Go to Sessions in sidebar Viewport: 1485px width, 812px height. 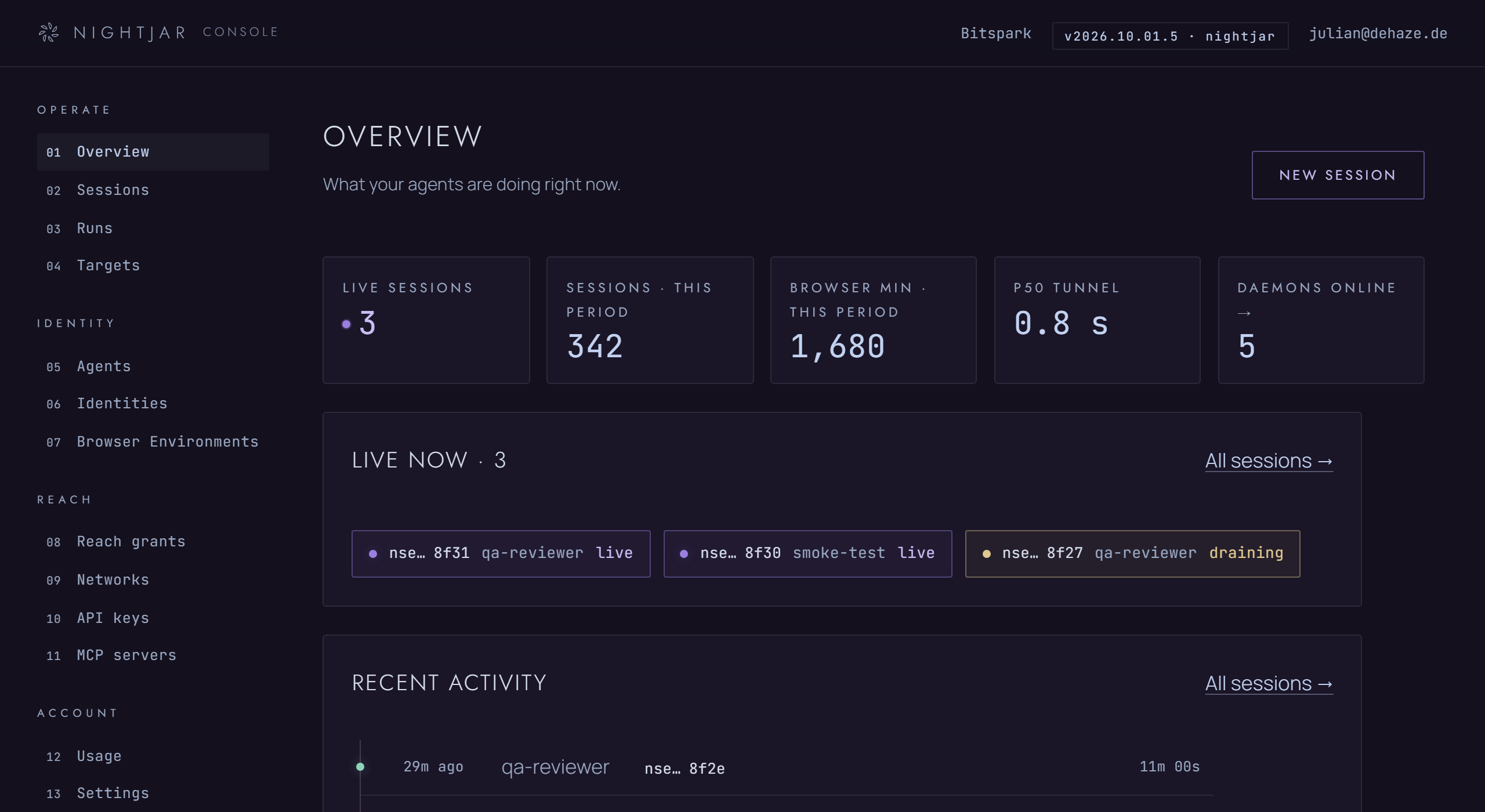(x=153, y=190)
